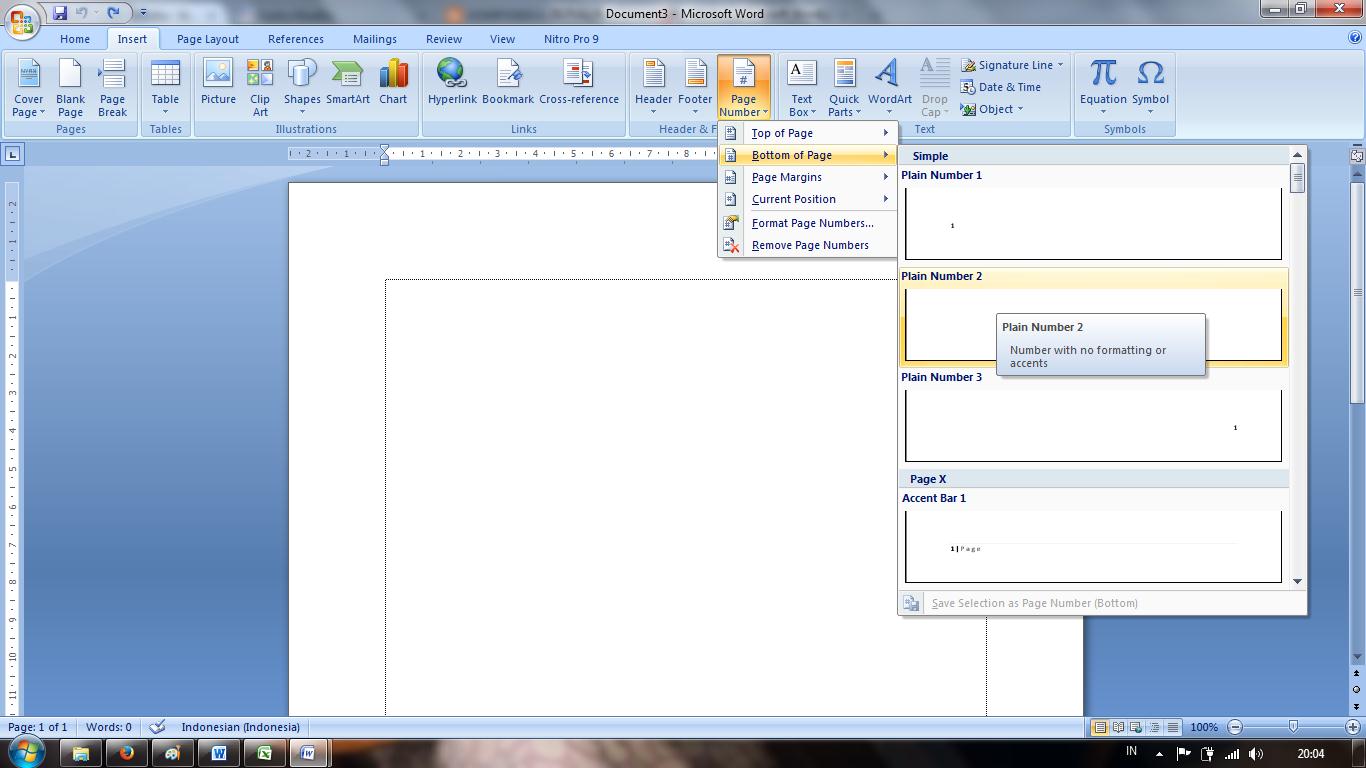
Task: Click the Zoom In plus button
Action: [x=1354, y=727]
